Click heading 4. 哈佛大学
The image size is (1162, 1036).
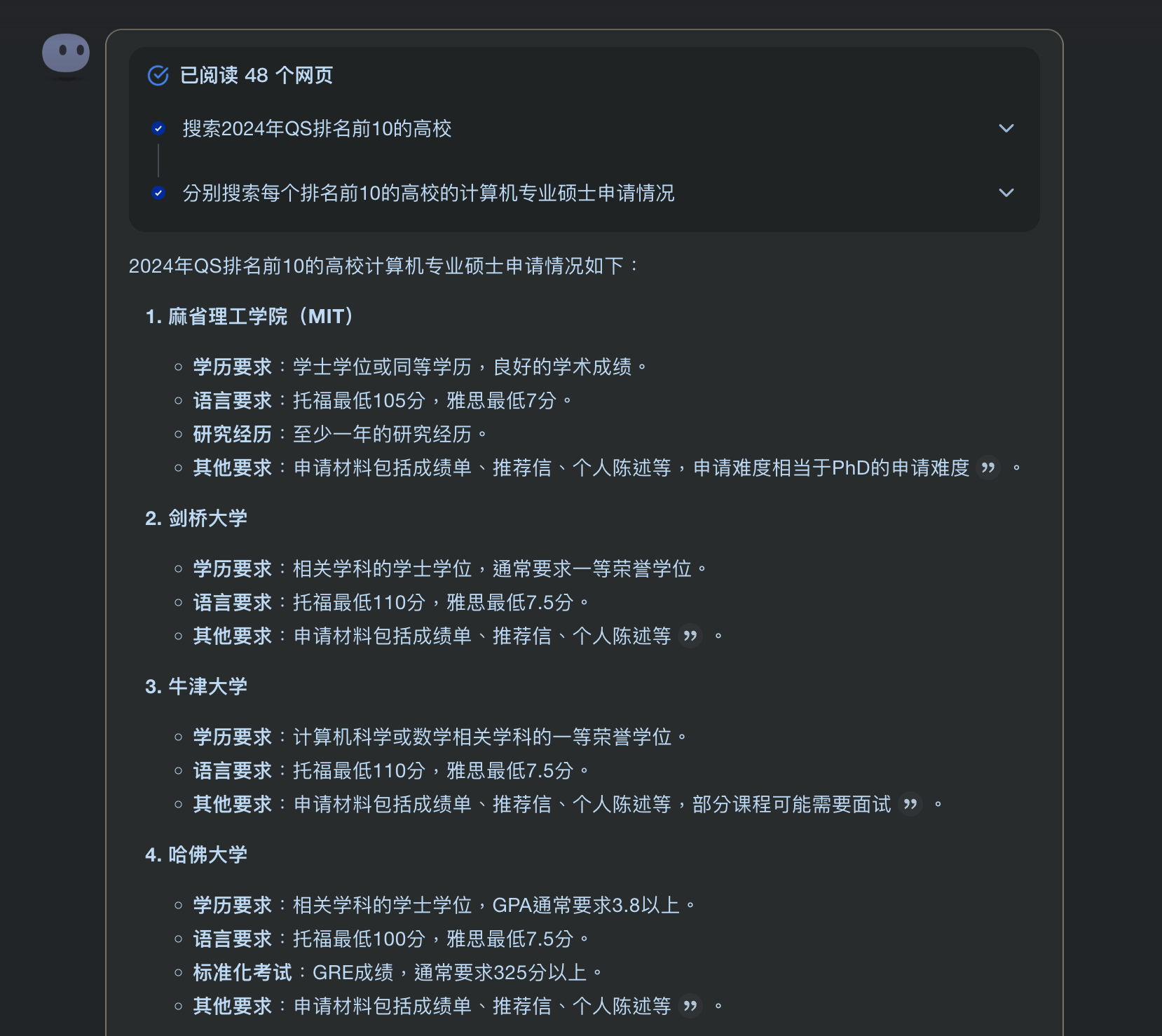click(x=196, y=854)
